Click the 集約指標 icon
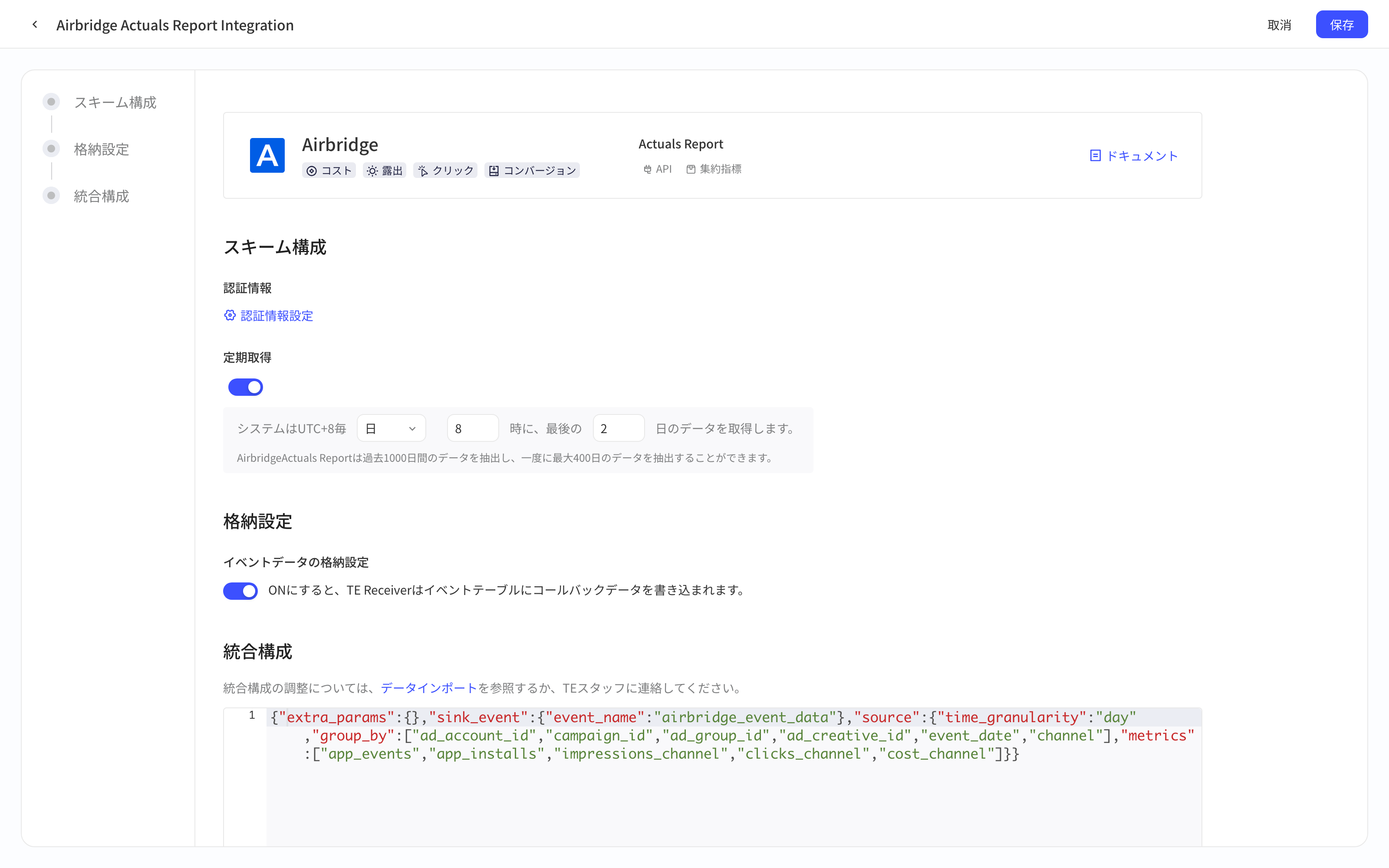The width and height of the screenshot is (1389, 868). [691, 169]
